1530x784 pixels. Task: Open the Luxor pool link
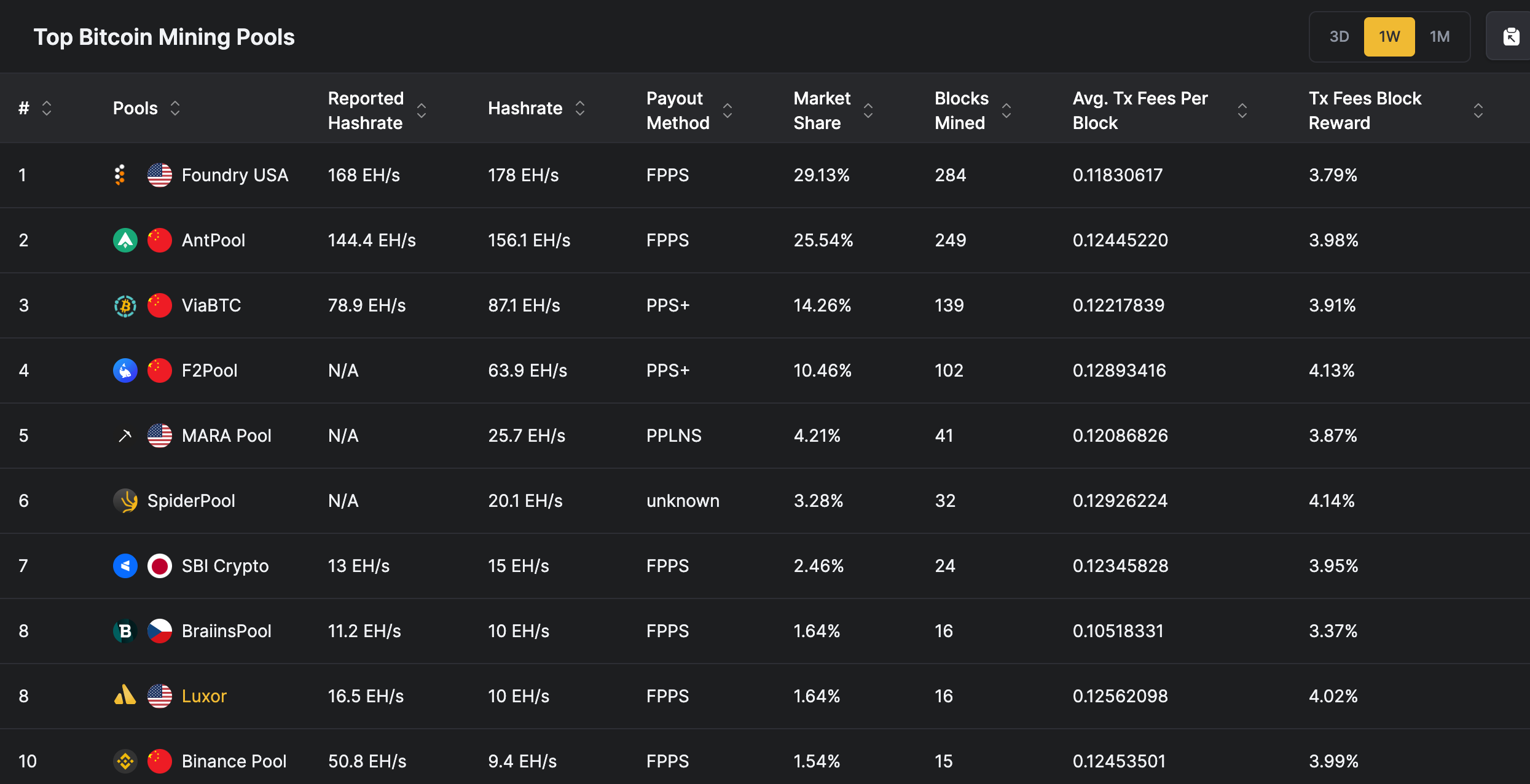point(204,696)
